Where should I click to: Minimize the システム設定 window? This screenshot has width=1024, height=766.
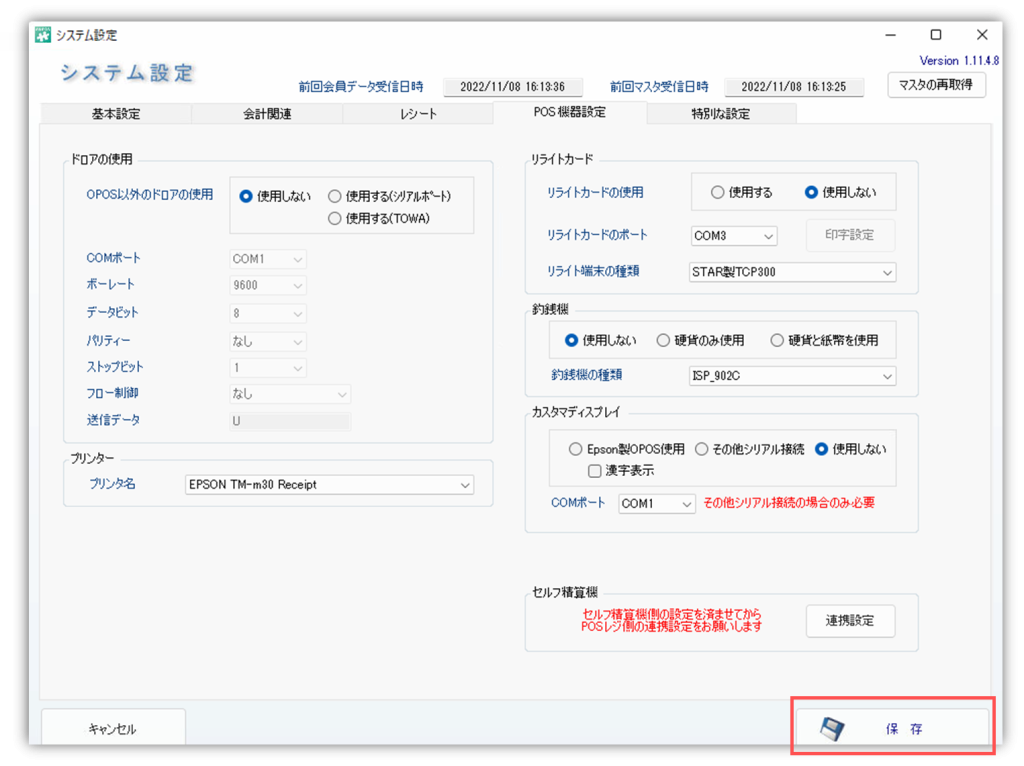(x=891, y=35)
